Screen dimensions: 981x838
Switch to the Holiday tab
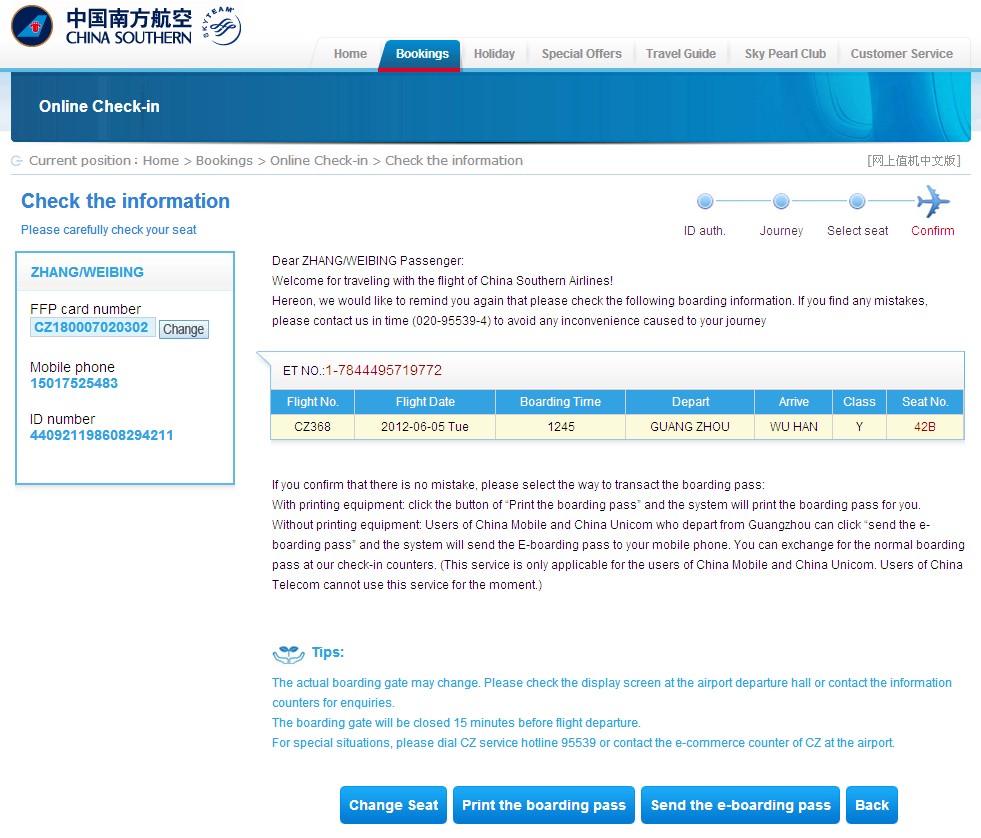point(494,54)
